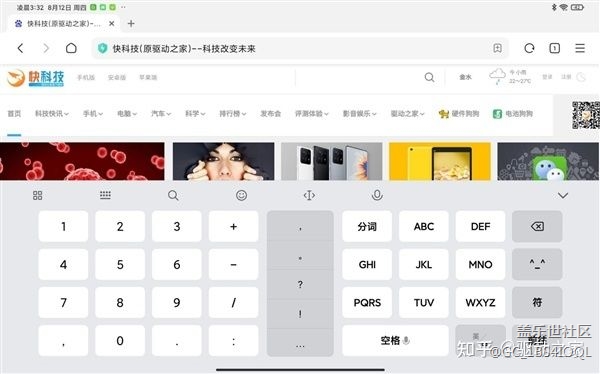Reload the page with the refresh icon

(529, 48)
